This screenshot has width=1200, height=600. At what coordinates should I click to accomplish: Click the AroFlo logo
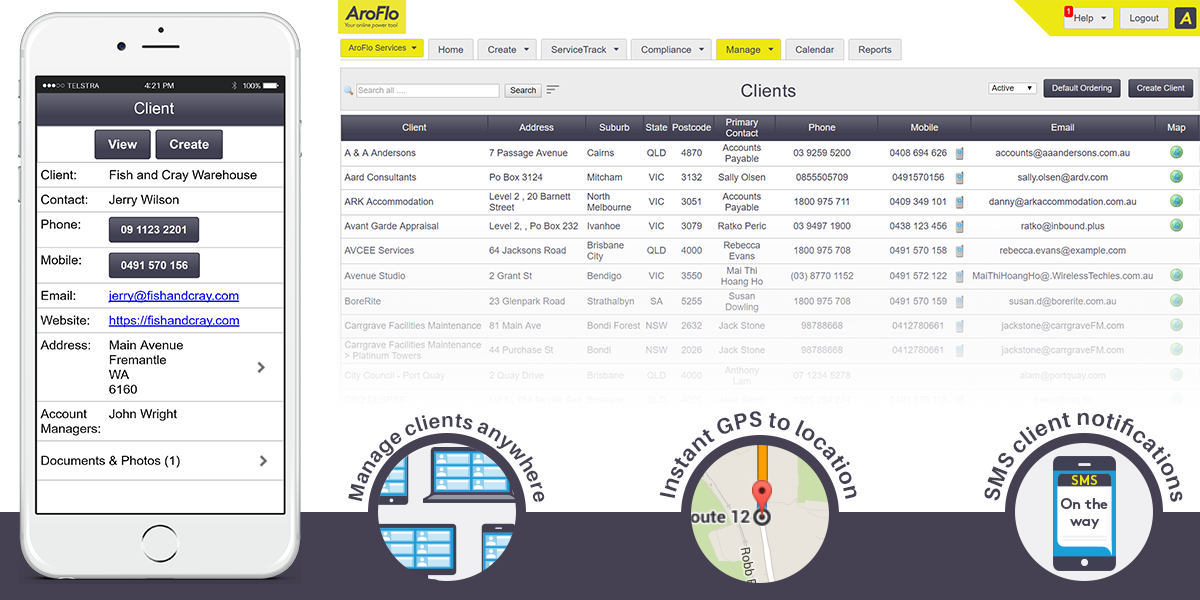pyautogui.click(x=373, y=15)
